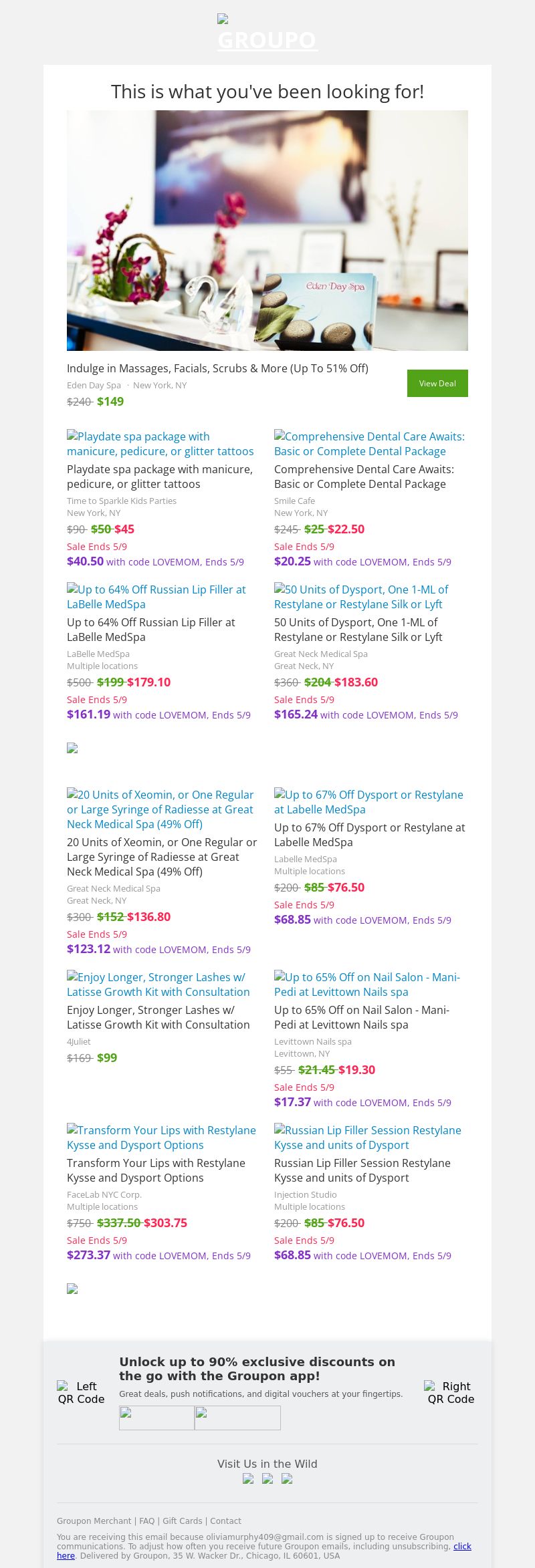Open the 64% Off Russian Lip Filler image link
Image resolution: width=535 pixels, height=1568 pixels.
pos(156,597)
